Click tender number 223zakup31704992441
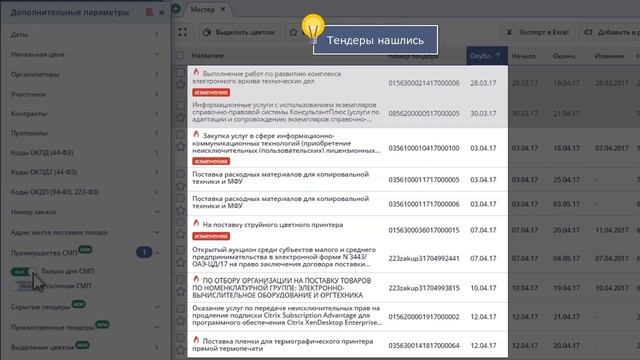The width and height of the screenshot is (640, 360). coord(424,258)
